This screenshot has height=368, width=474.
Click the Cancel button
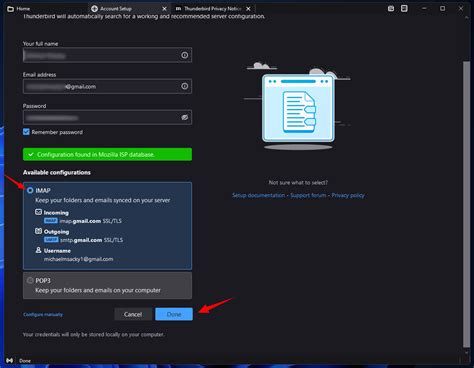click(x=133, y=314)
